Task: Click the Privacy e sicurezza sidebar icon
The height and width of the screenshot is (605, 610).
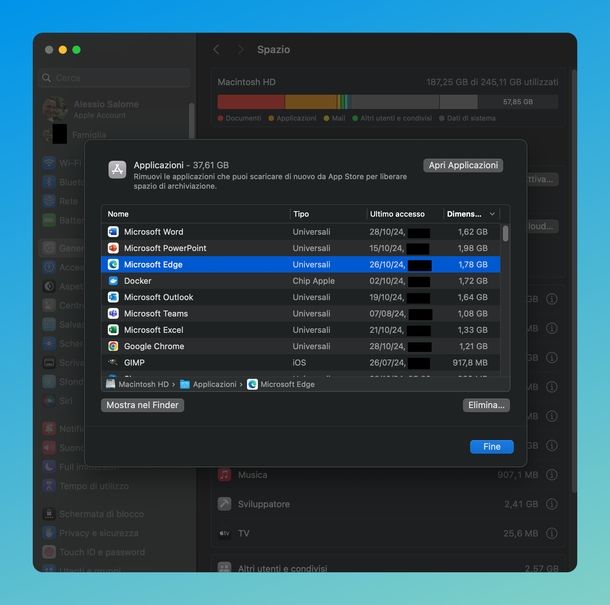Action: point(49,533)
